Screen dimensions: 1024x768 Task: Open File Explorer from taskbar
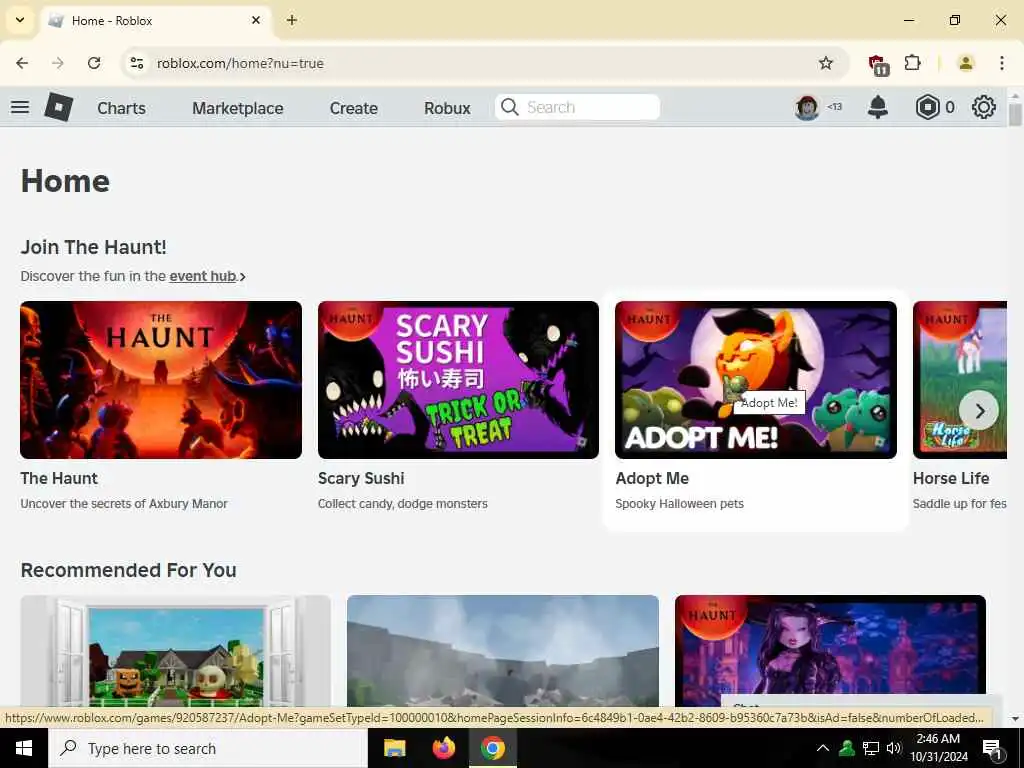(394, 748)
